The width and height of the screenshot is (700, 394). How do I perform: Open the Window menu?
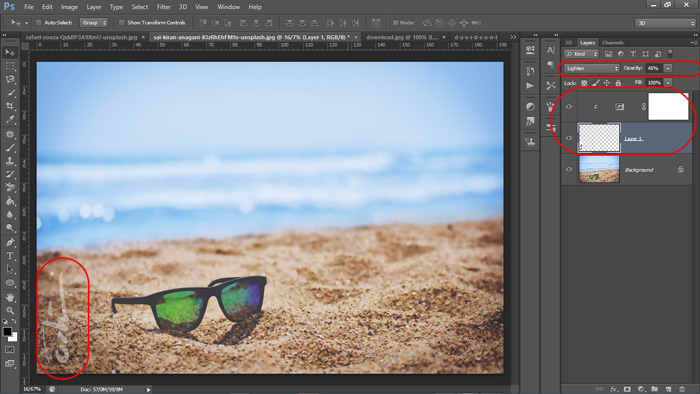pos(229,7)
